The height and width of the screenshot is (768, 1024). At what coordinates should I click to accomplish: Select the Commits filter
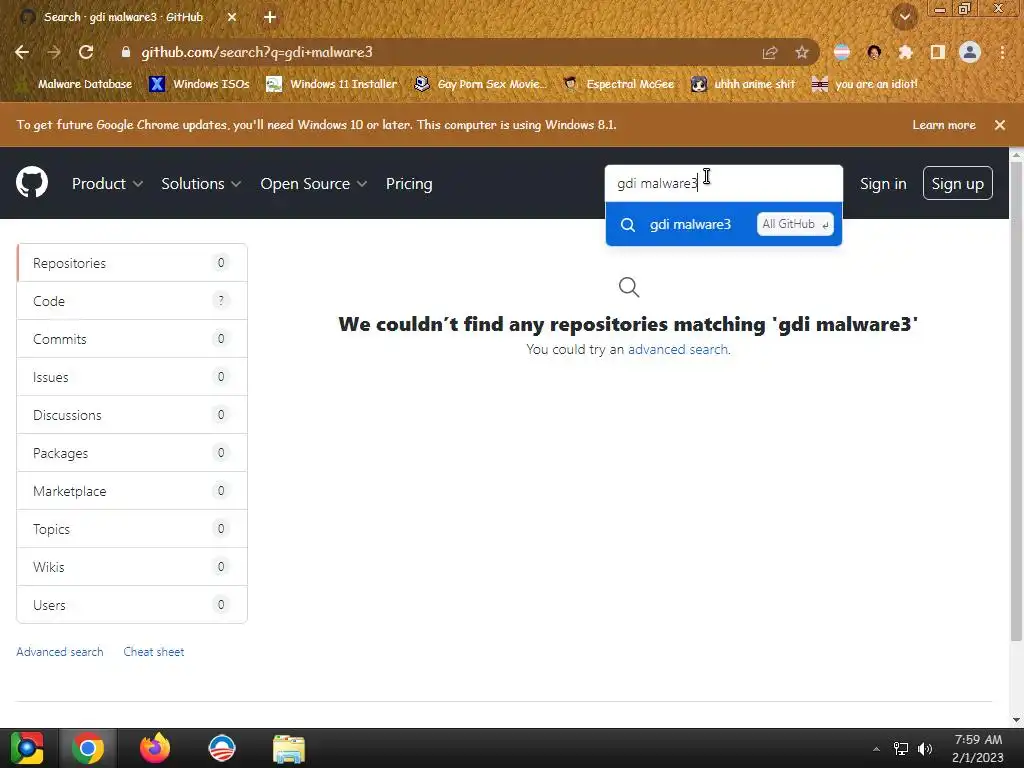132,339
